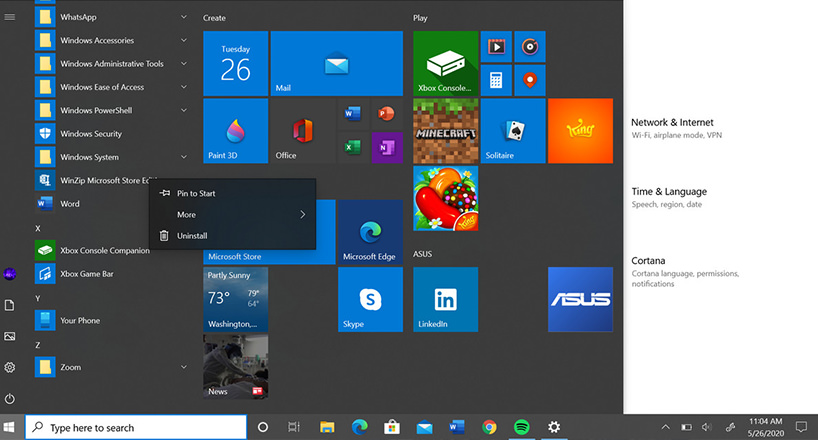The width and height of the screenshot is (818, 440).
Task: Click the small OneNote tile
Action: 387,147
